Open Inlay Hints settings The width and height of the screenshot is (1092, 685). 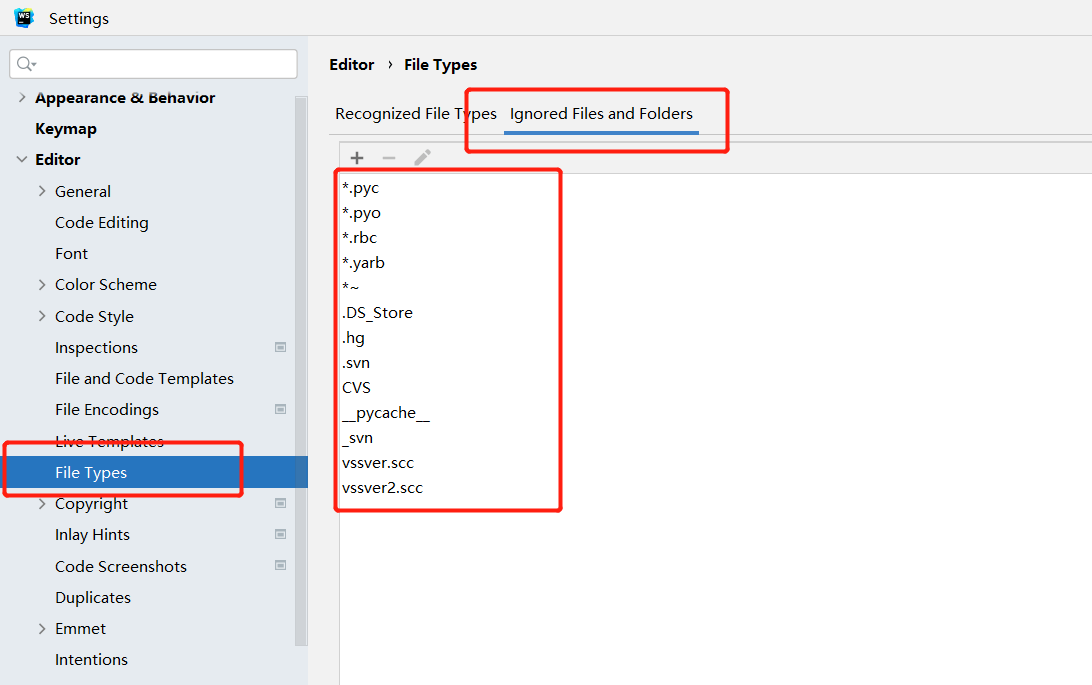(x=92, y=535)
